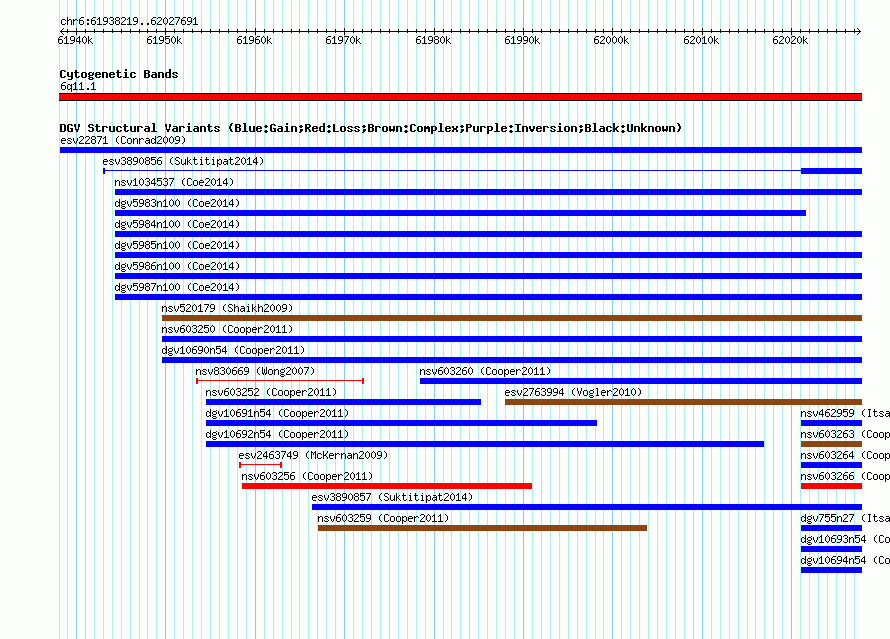Click the 62020k ruler tick label
890x639 pixels.
coord(790,40)
